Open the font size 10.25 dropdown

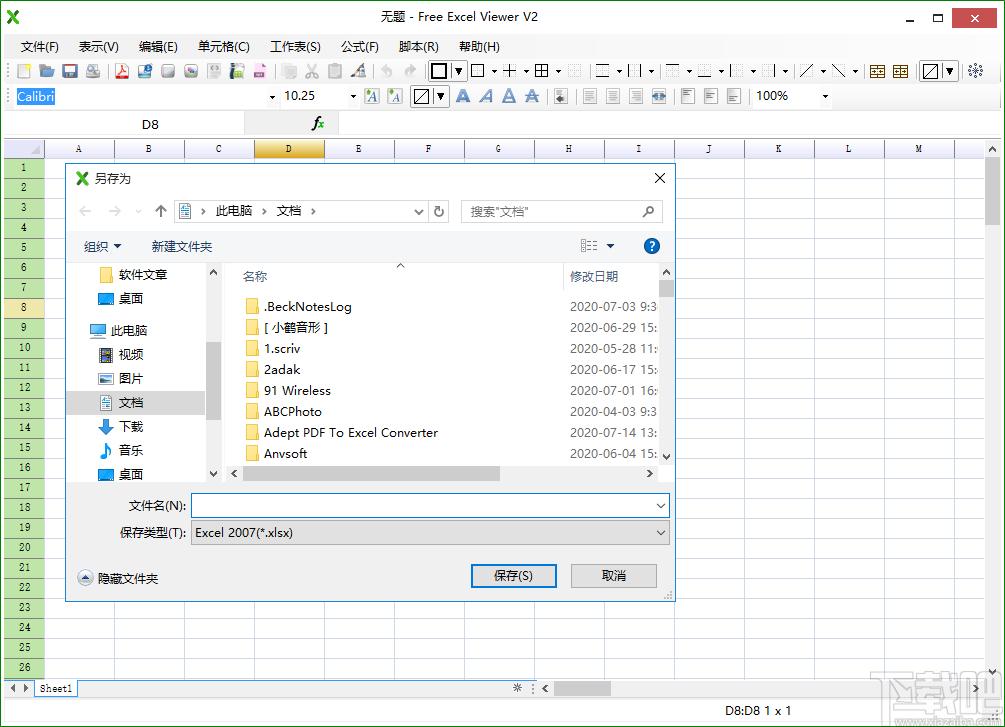[353, 97]
